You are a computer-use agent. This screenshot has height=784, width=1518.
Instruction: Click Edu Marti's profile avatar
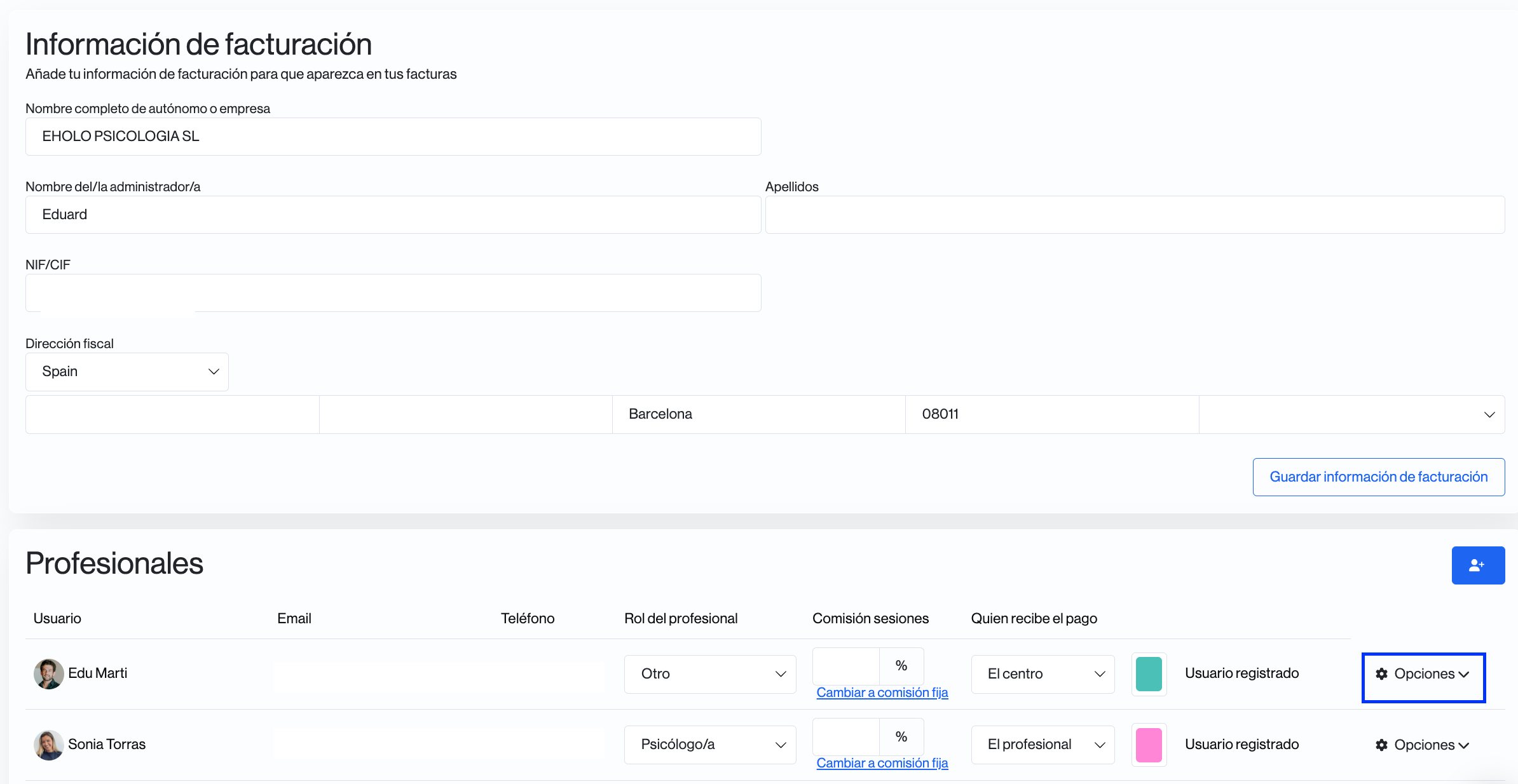click(x=48, y=673)
